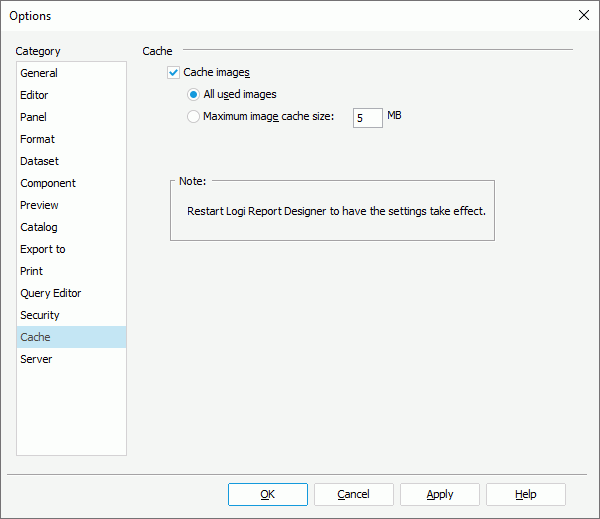Open the Component category
This screenshot has height=519, width=600.
[71, 183]
